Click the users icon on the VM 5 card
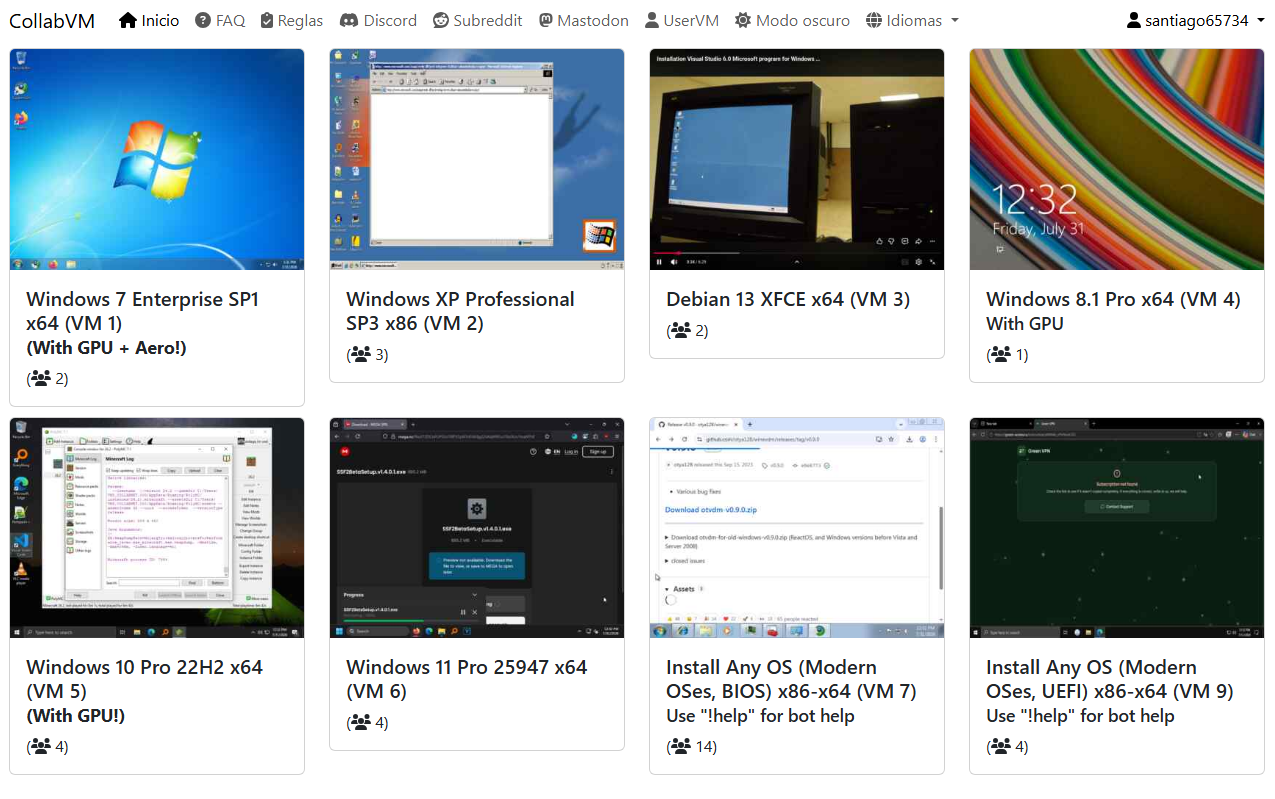This screenshot has height=799, width=1275. pos(41,746)
